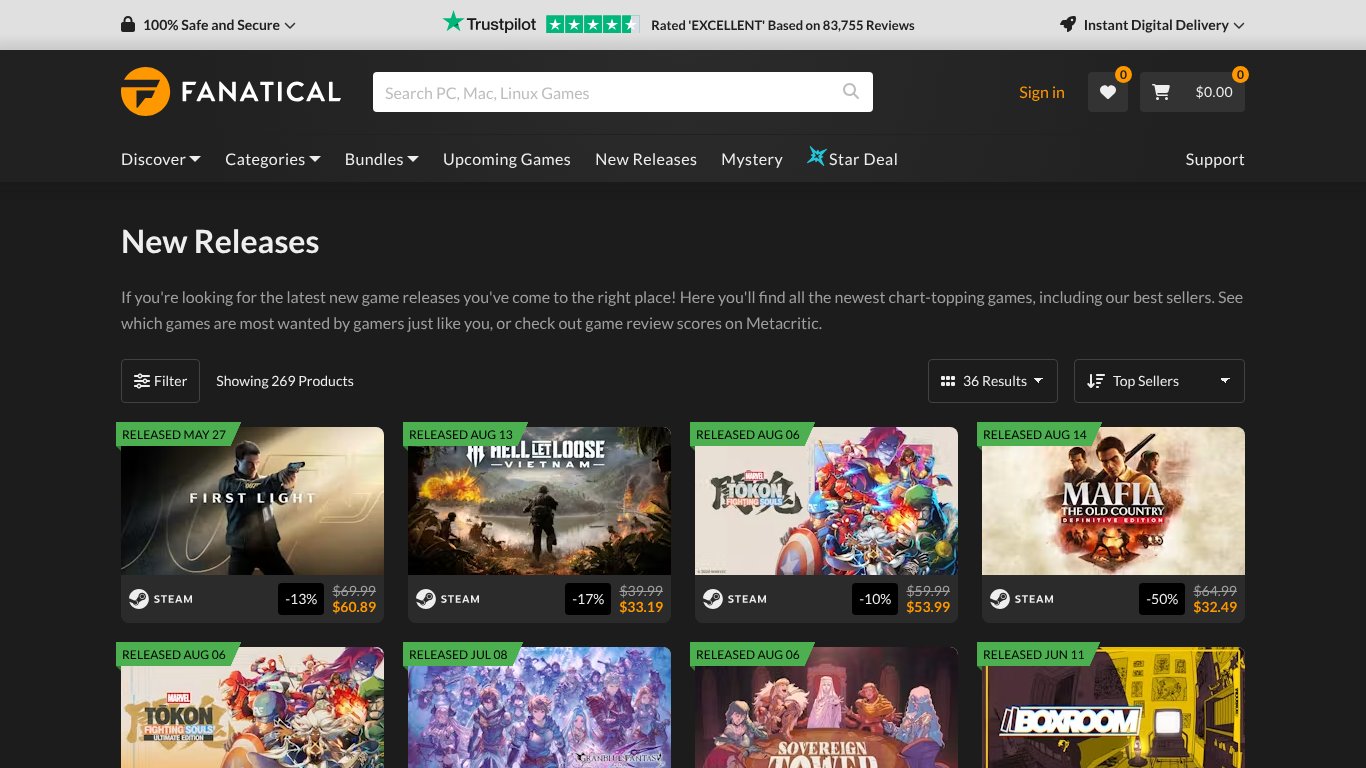Click the Filter button
Screen dimensions: 1366x768
click(x=160, y=381)
